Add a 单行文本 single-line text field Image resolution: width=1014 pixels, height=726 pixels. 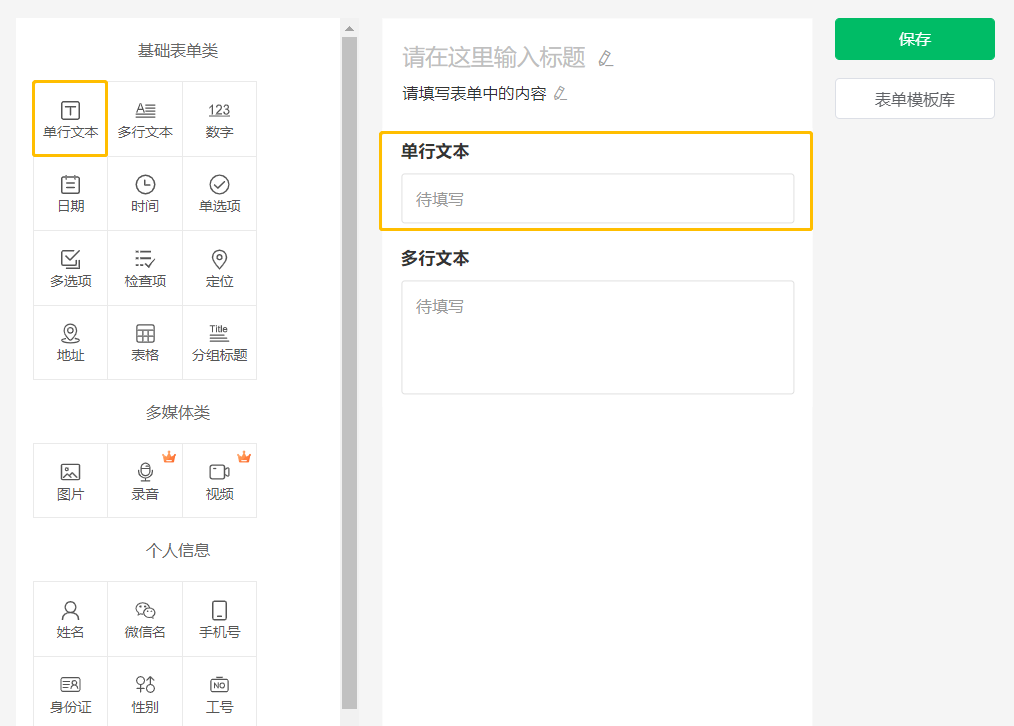(x=70, y=119)
